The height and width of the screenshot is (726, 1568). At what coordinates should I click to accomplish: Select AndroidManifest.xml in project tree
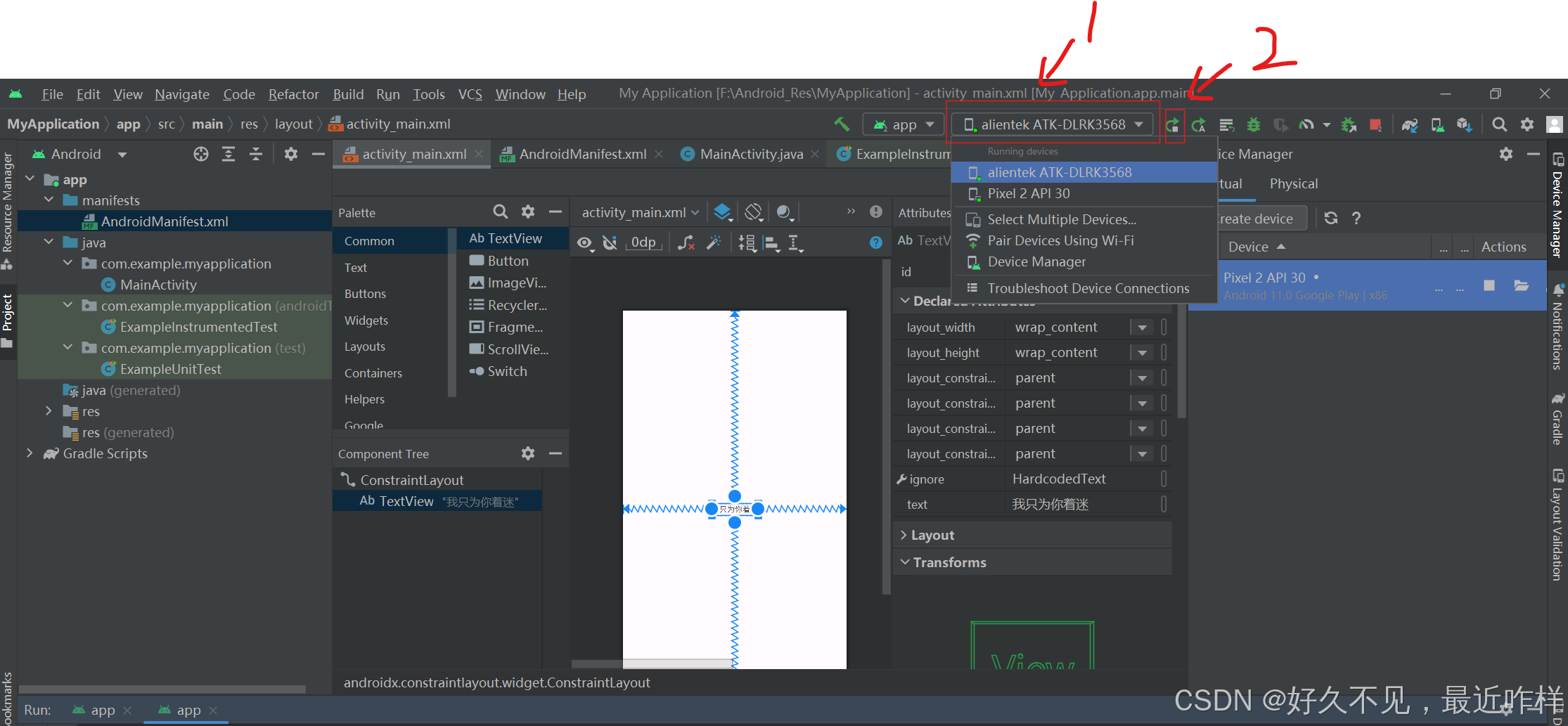click(x=174, y=221)
